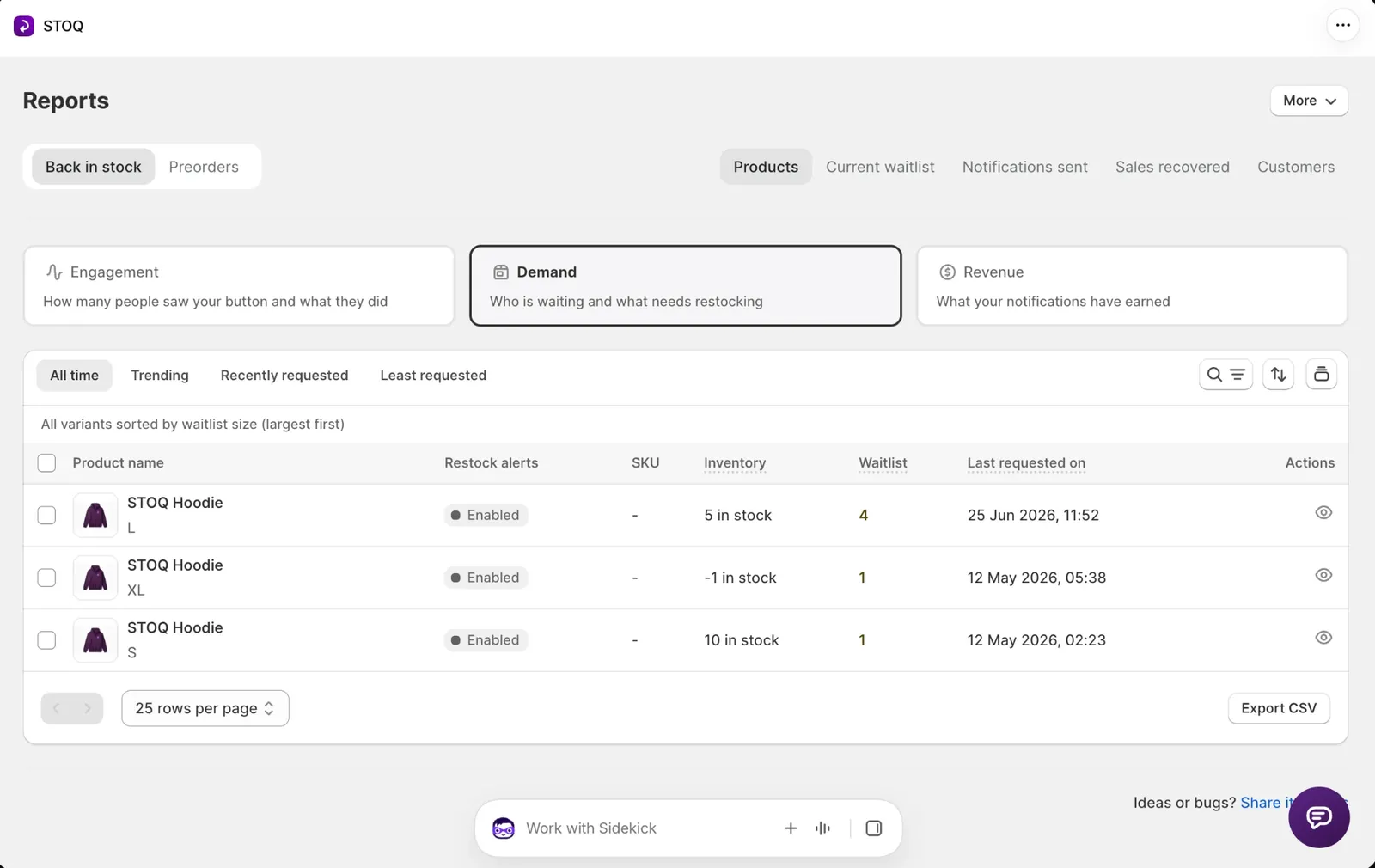Switch to Sales recovered tab
Viewport: 1375px width, 868px height.
tap(1172, 167)
